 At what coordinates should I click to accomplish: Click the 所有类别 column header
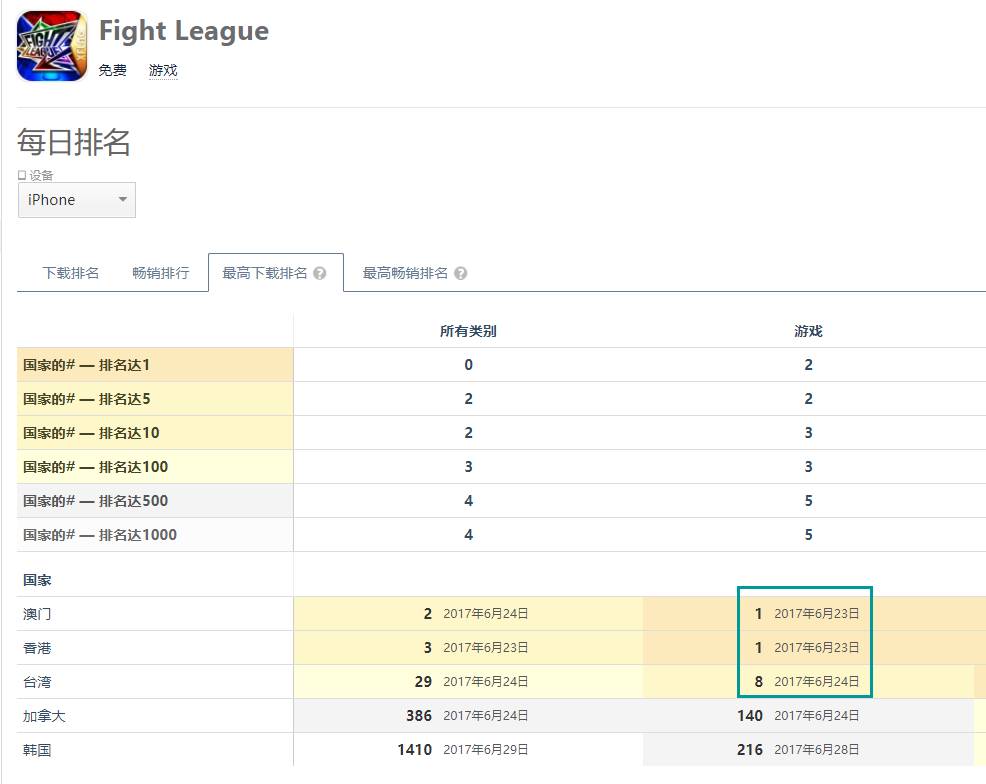click(468, 331)
